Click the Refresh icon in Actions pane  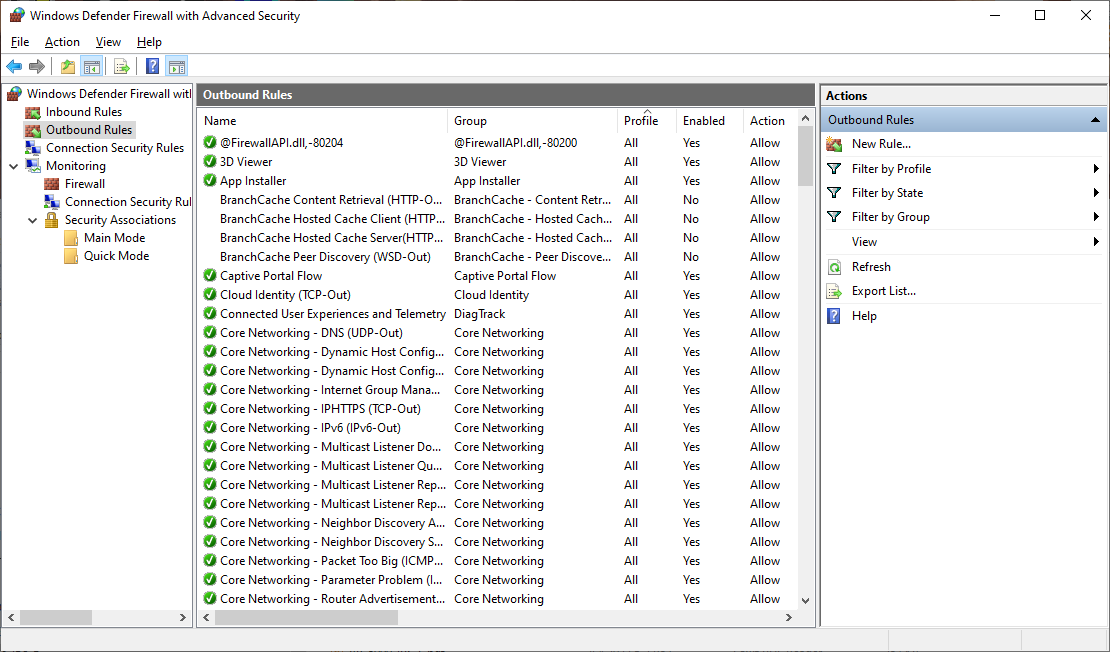[x=835, y=267]
